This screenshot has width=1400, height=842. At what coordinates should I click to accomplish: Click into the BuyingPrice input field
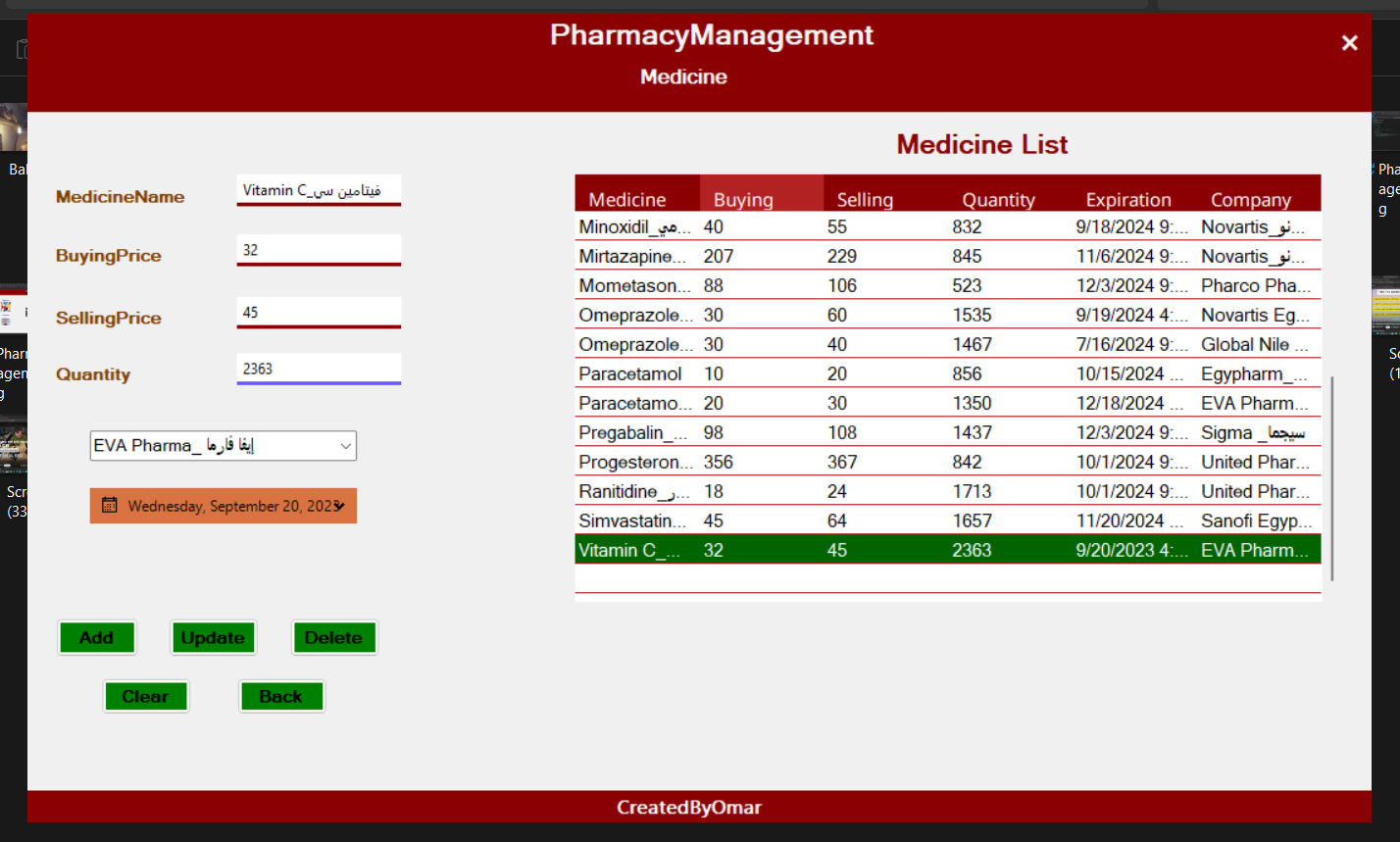318,250
